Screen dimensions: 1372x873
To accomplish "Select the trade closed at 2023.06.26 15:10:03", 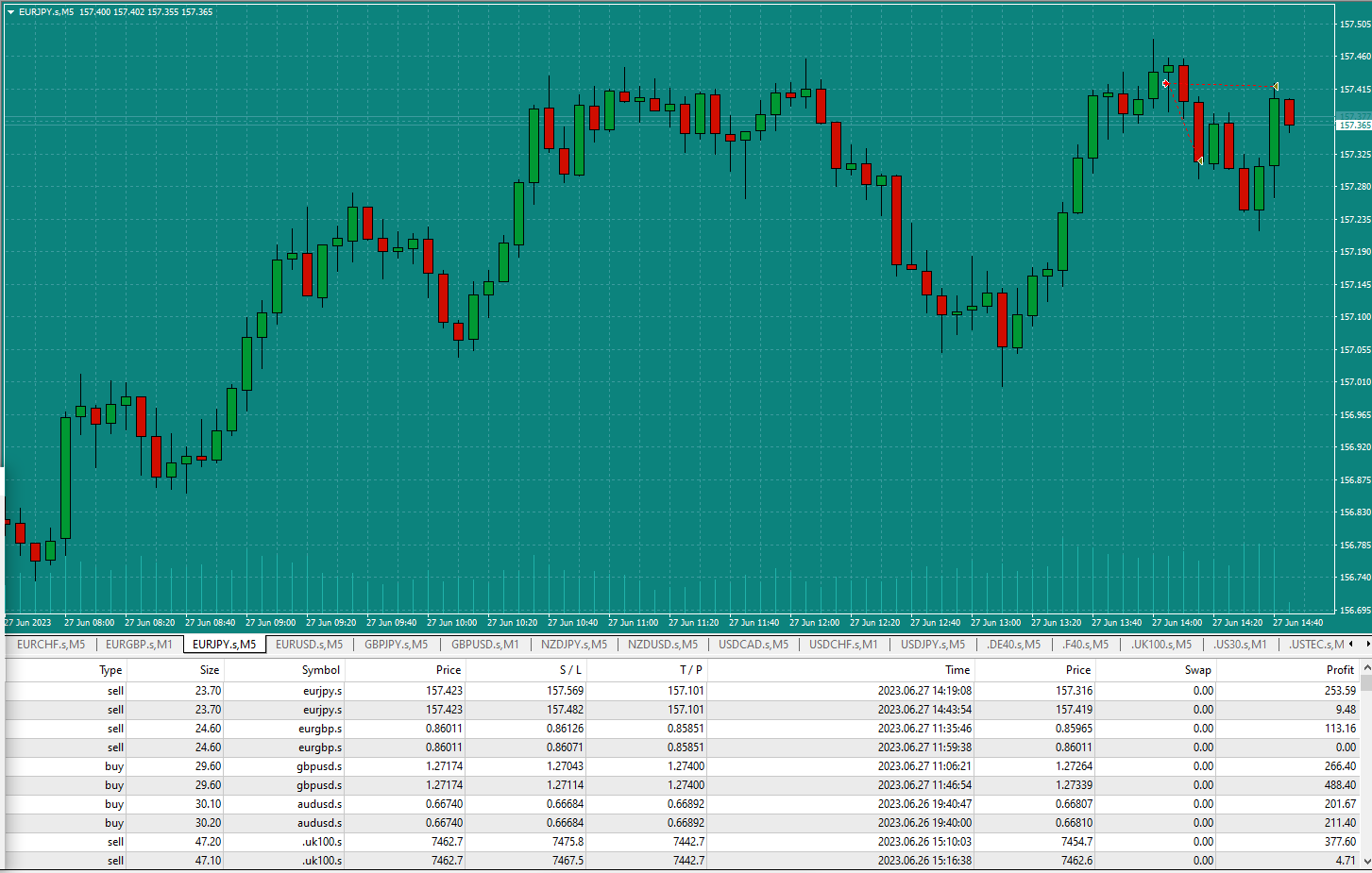I will [x=682, y=842].
